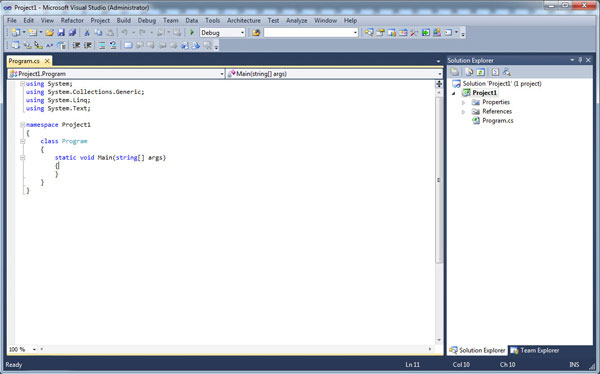Viewport: 600px width, 374px height.
Task: Open the Analyze menu
Action: pyautogui.click(x=297, y=20)
